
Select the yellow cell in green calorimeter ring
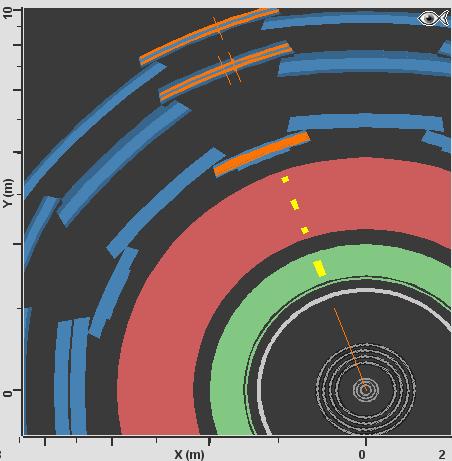[319, 268]
